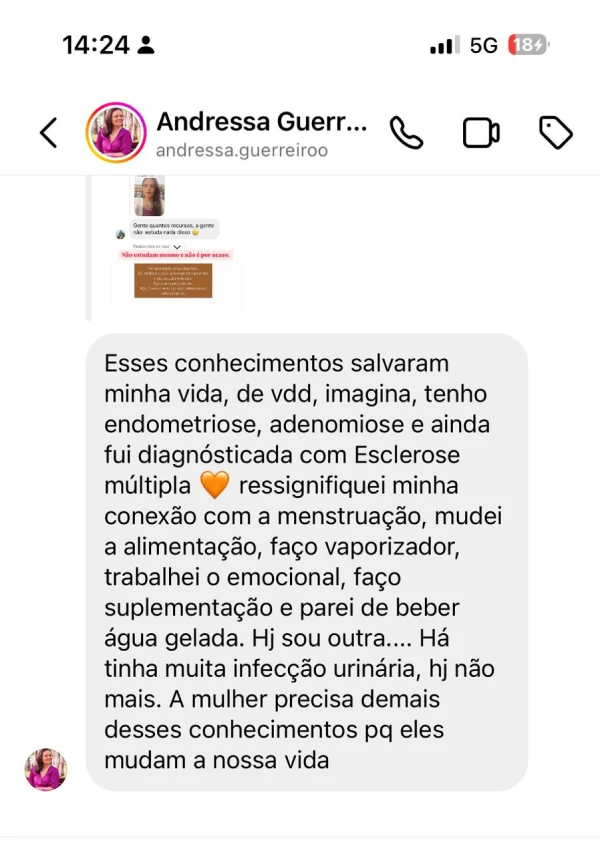The width and height of the screenshot is (600, 851).
Task: Tap the sender avatar beside the message bubble
Action: [x=46, y=769]
